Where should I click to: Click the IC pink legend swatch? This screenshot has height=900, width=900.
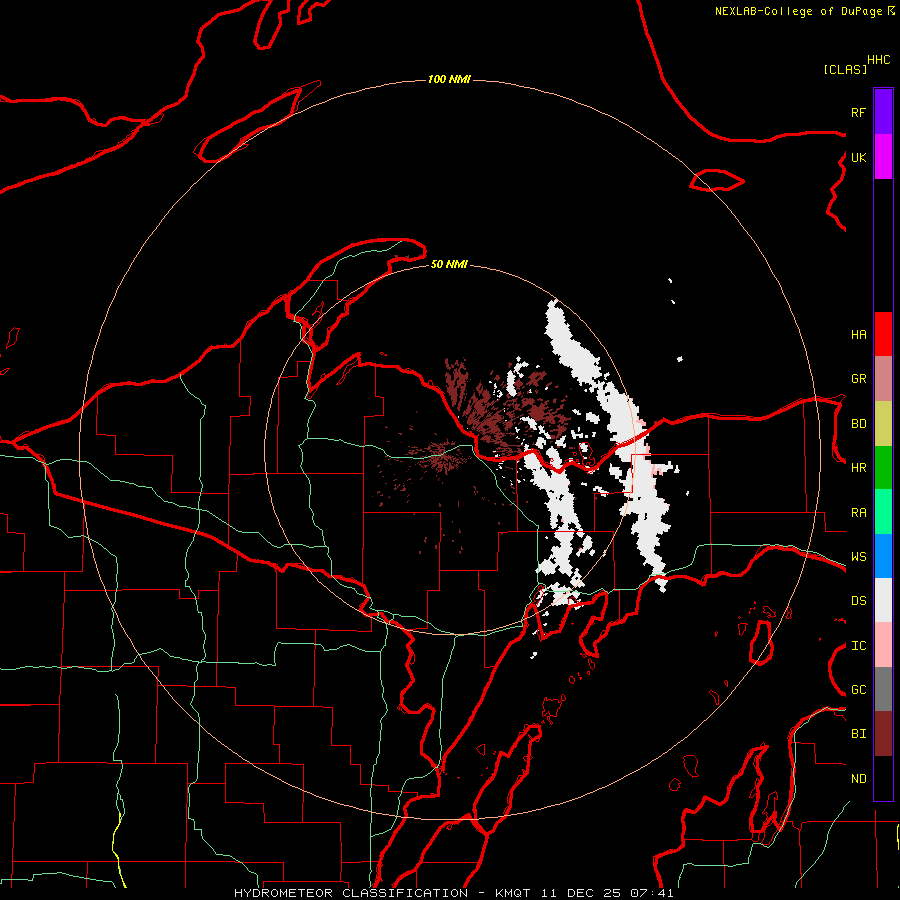pos(883,645)
